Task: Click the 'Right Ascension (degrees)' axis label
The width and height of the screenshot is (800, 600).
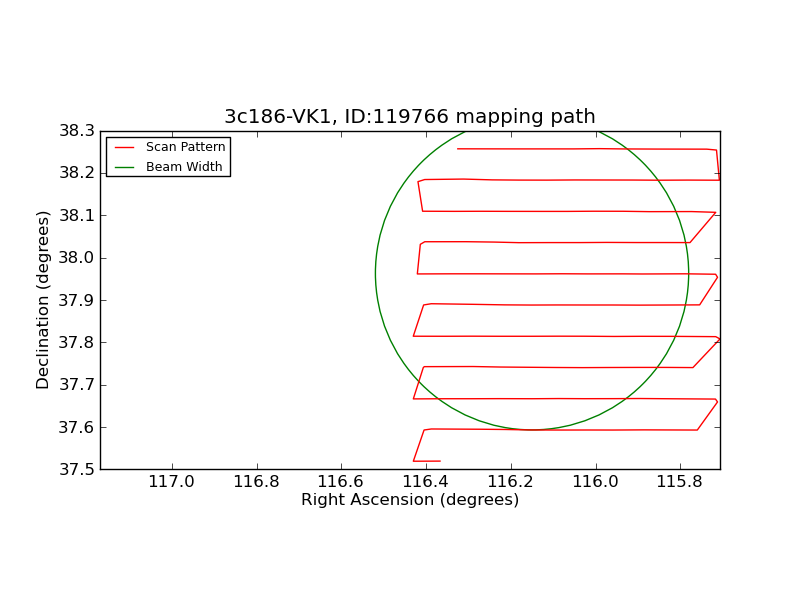Action: coord(410,499)
